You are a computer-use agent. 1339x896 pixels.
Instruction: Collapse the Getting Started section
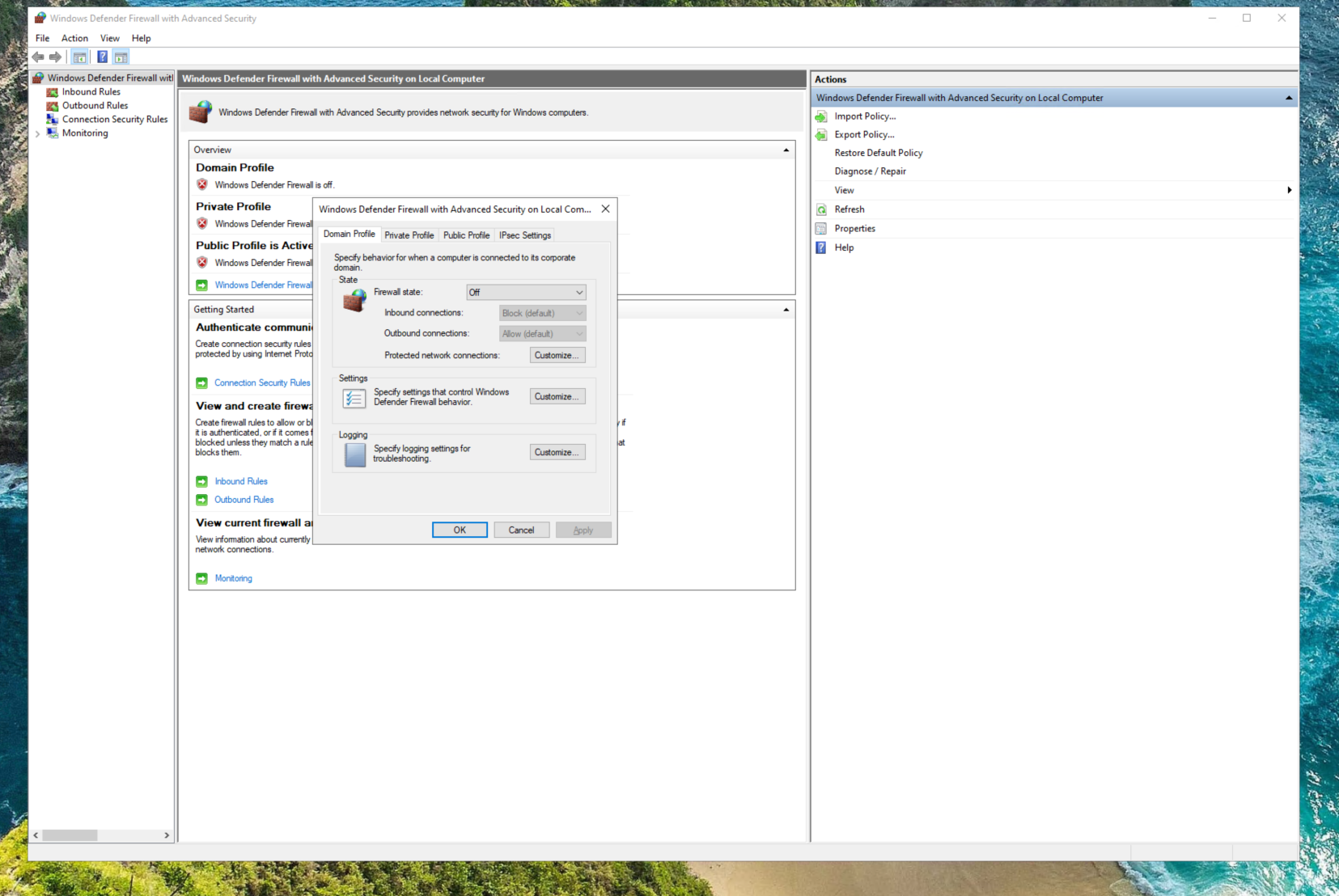point(786,310)
